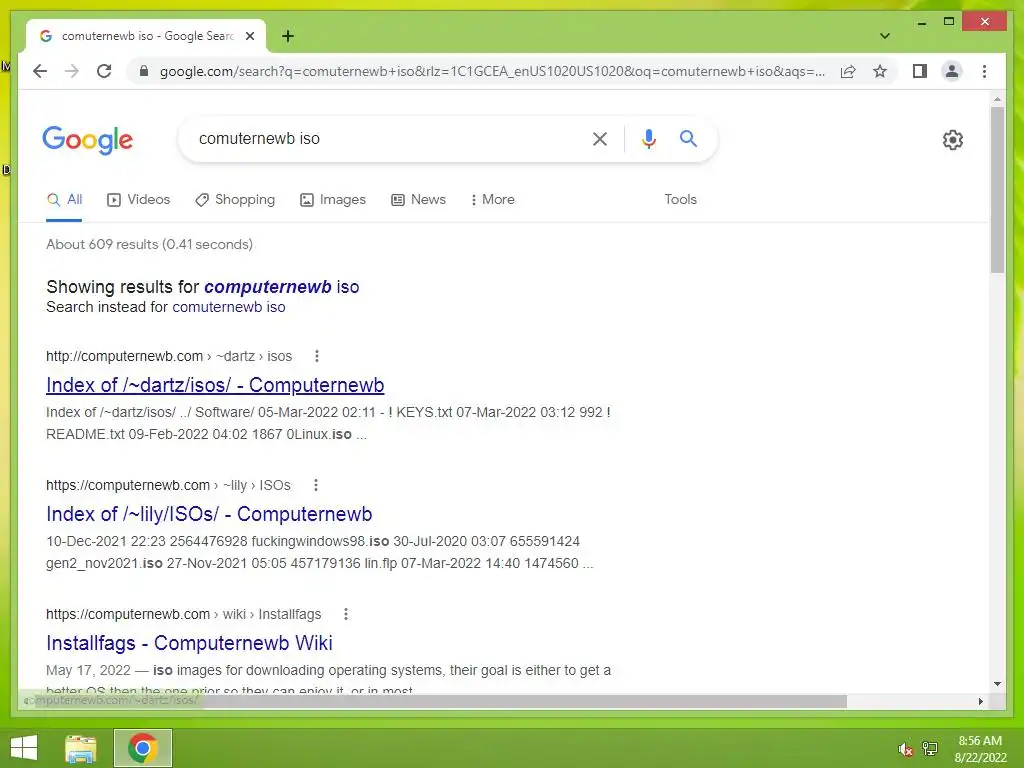Open a new tab

point(287,36)
